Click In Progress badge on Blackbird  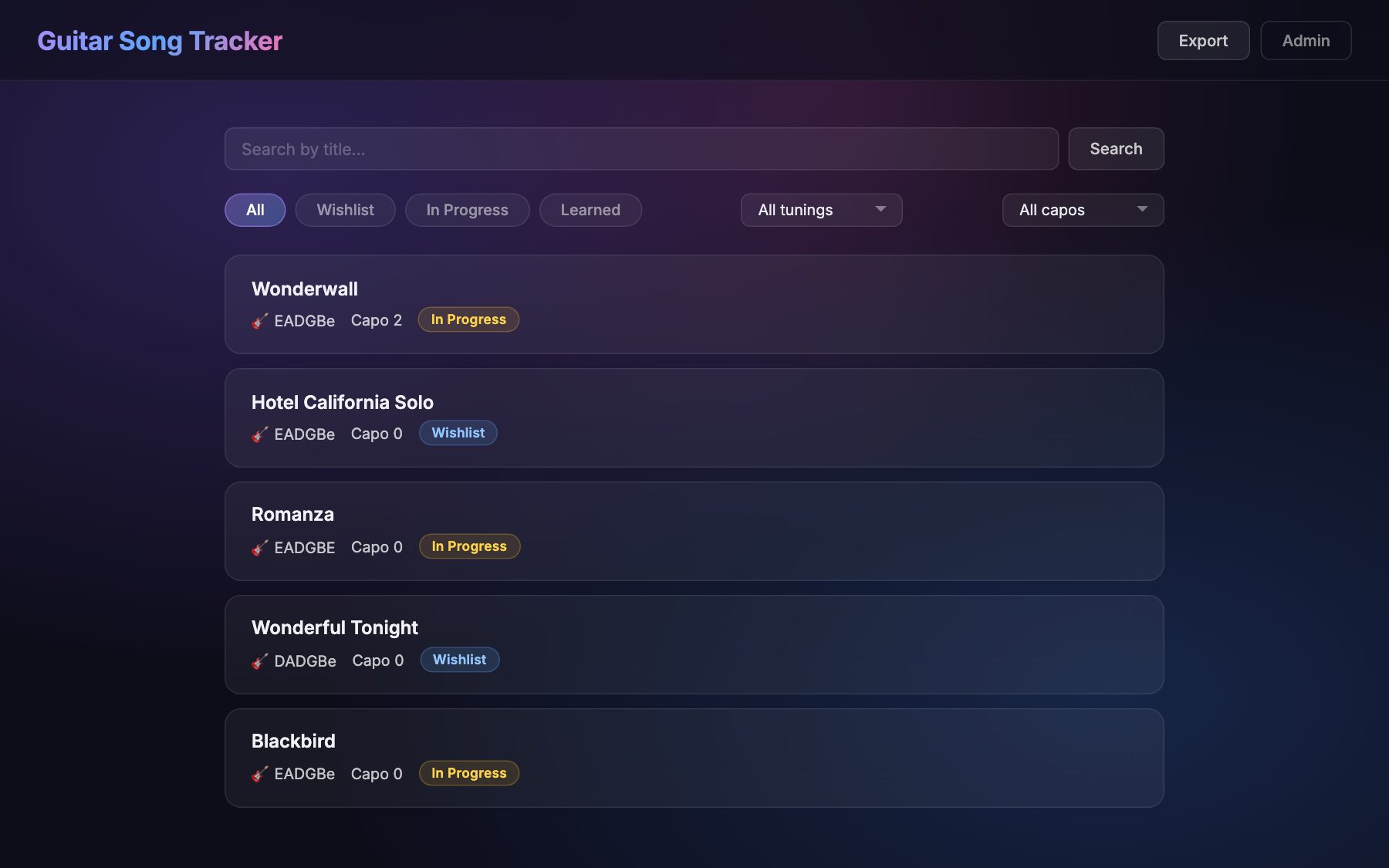pos(469,773)
